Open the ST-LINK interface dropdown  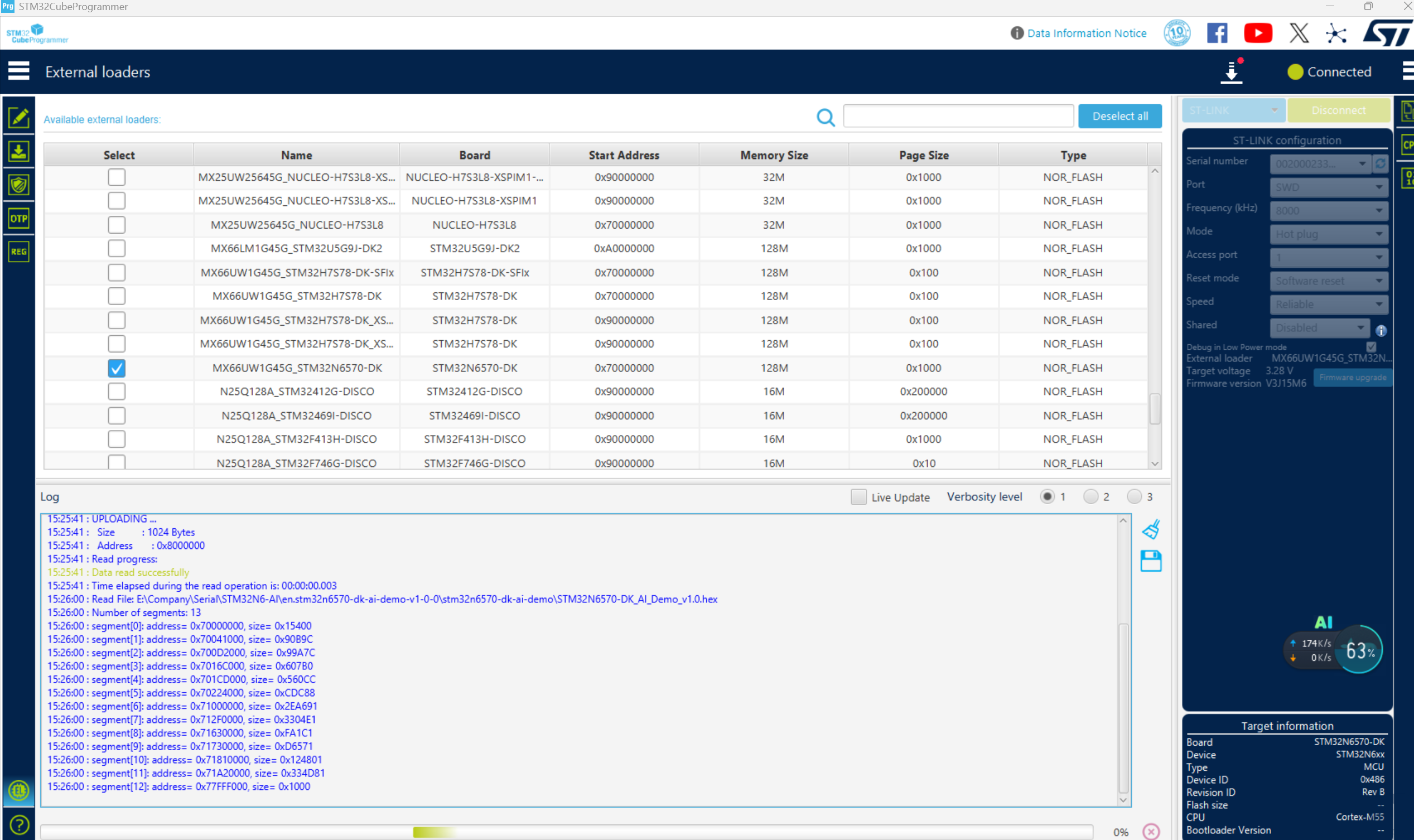pyautogui.click(x=1233, y=110)
